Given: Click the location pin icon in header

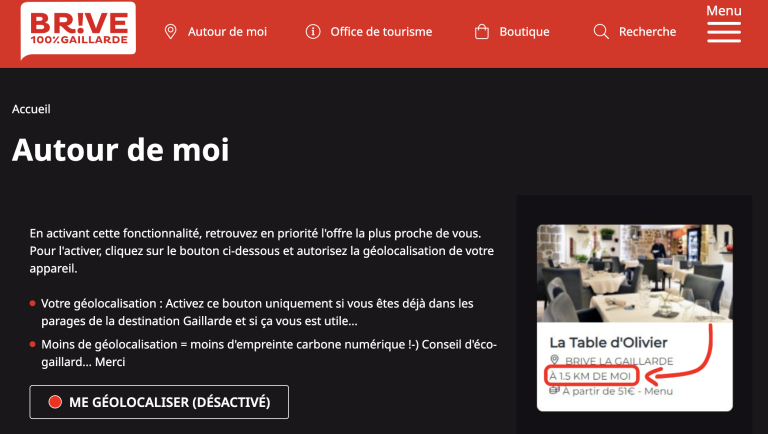Looking at the screenshot, I should [170, 32].
